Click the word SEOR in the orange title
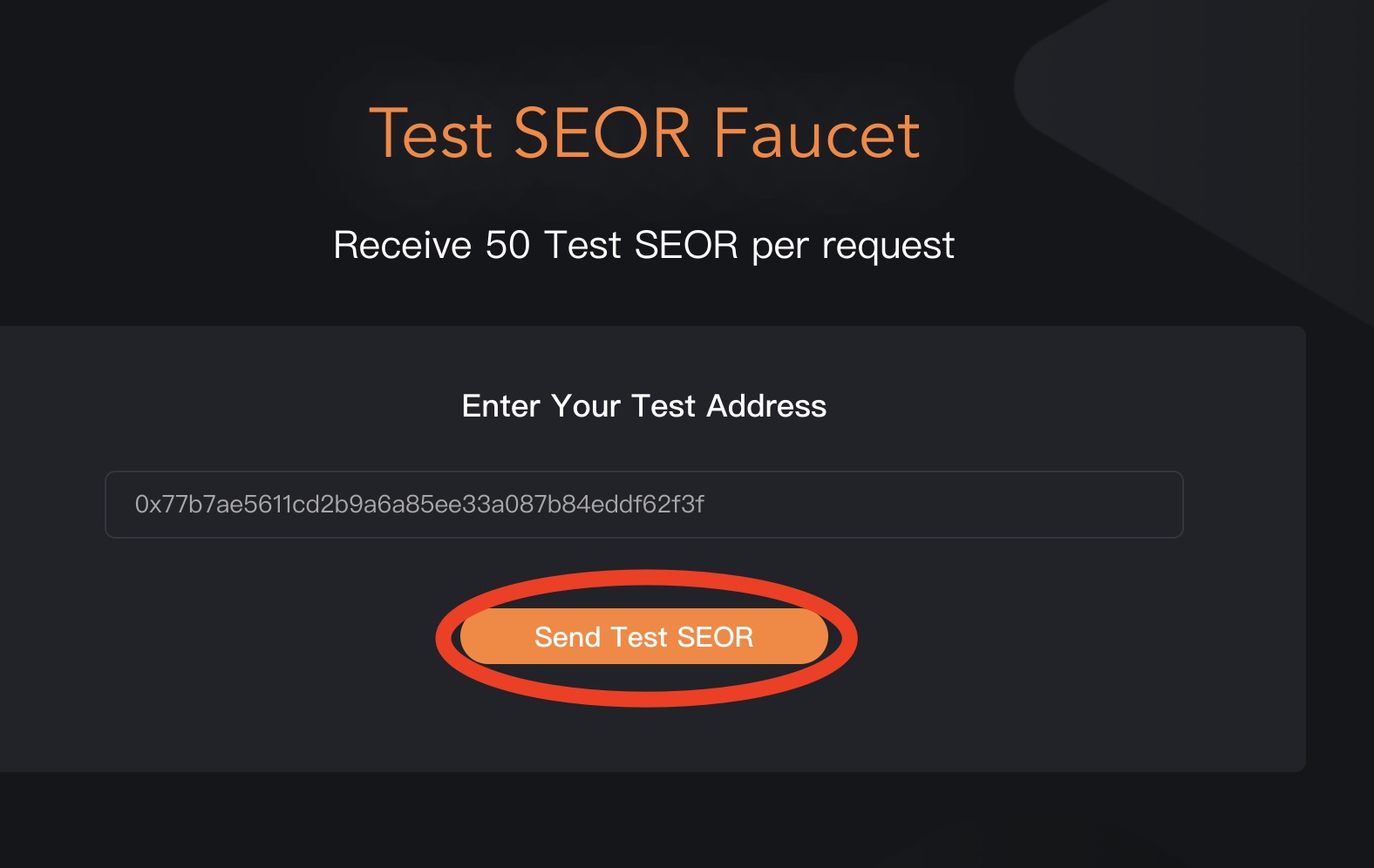 click(x=602, y=133)
